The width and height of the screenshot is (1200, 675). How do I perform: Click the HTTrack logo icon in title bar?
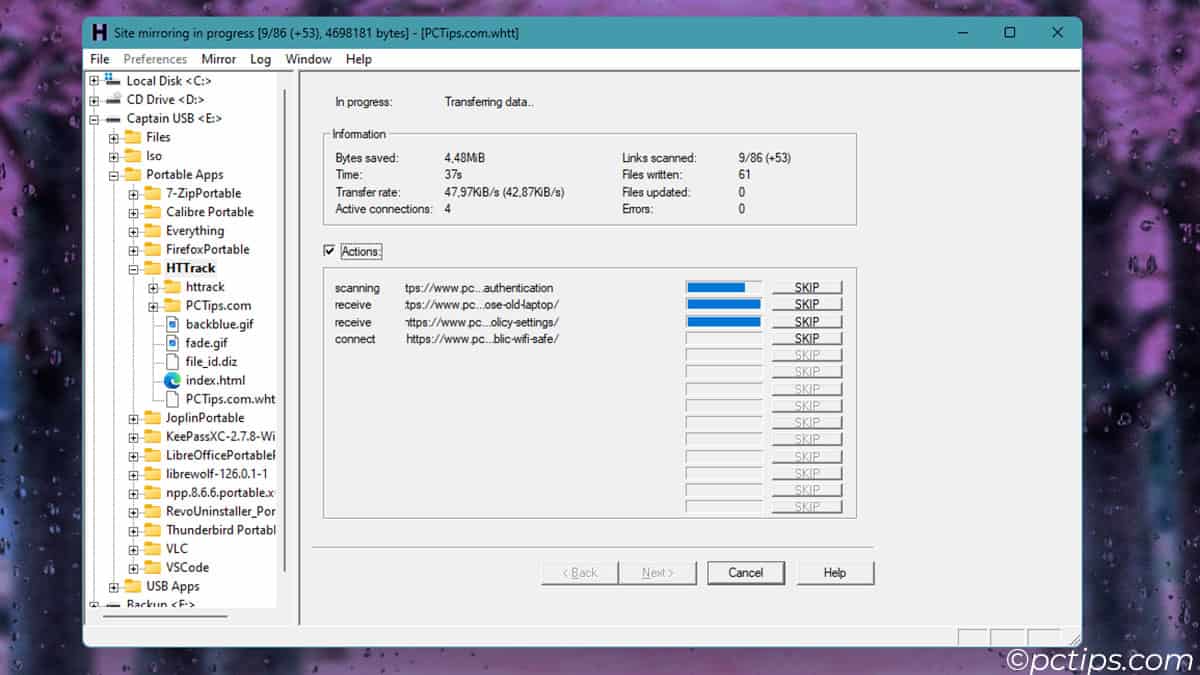(100, 32)
